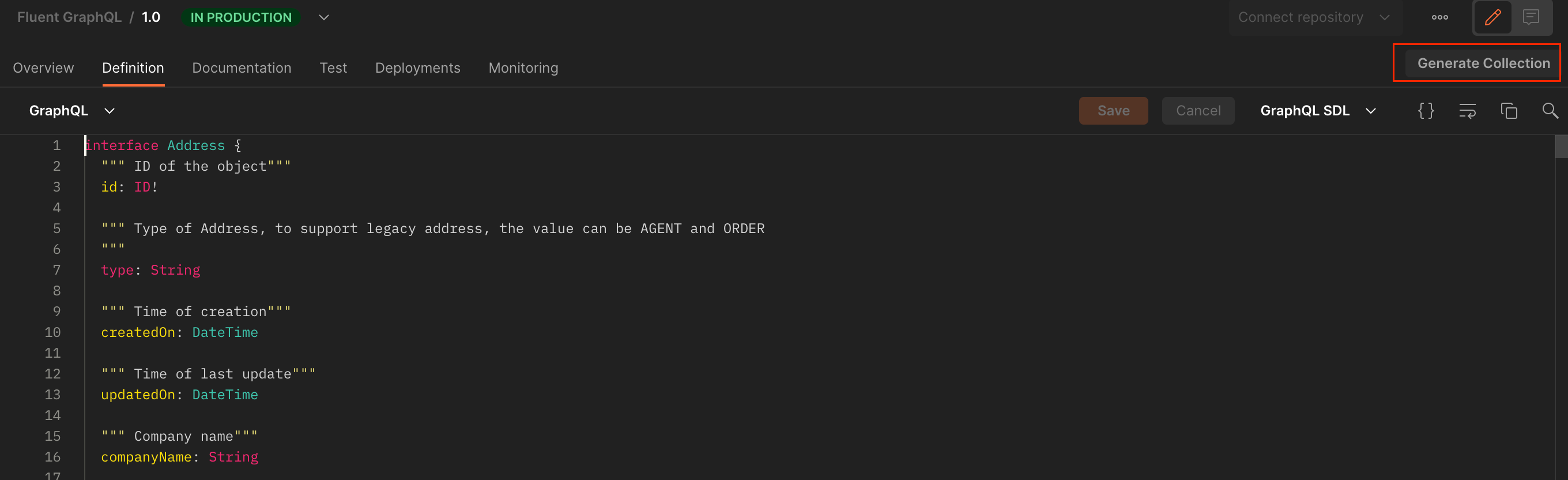
Task: Open the Deployments tab
Action: tap(417, 67)
